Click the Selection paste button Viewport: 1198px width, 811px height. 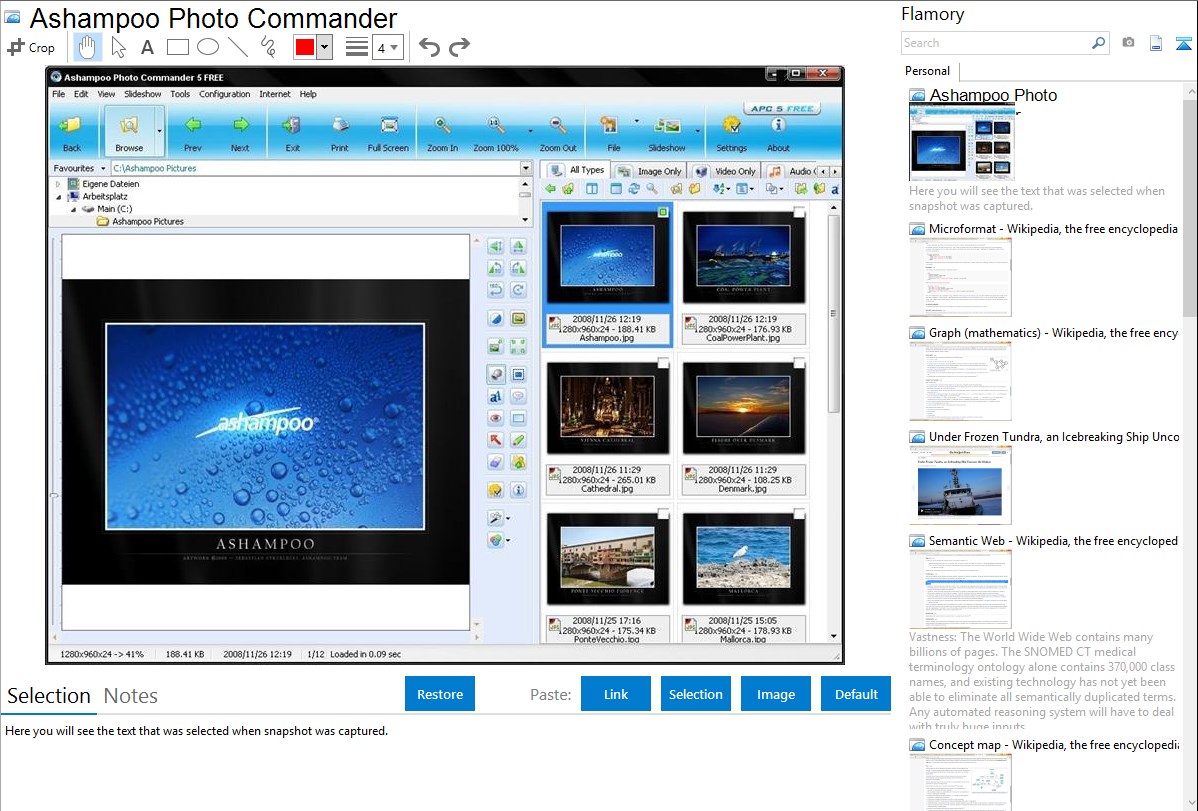click(695, 694)
